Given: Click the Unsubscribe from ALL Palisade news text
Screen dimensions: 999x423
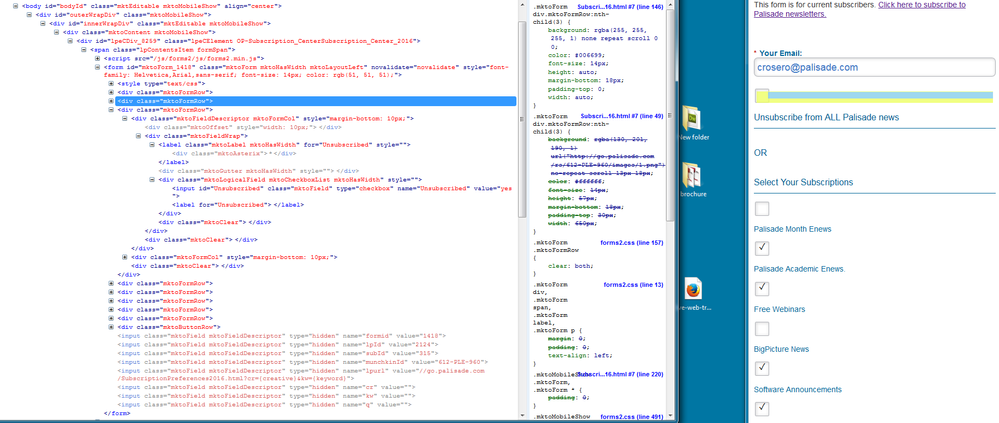Looking at the screenshot, I should coord(826,118).
